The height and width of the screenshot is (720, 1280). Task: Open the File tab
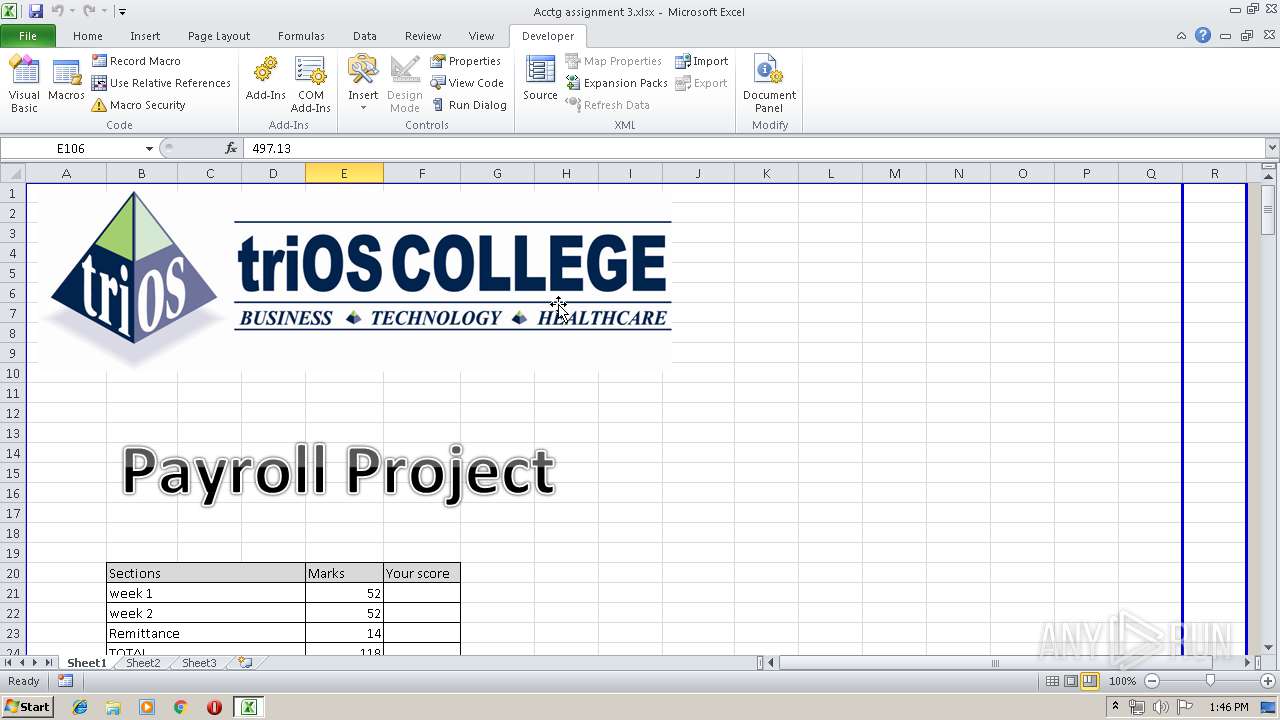[28, 36]
